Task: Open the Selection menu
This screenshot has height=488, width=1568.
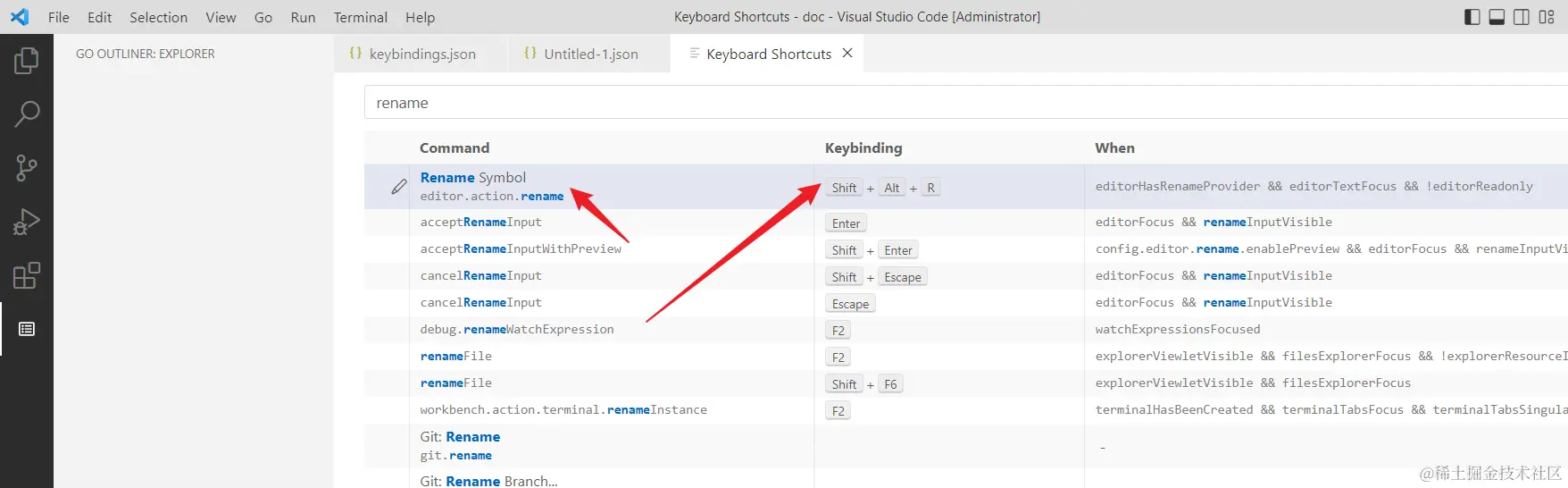Action: click(158, 17)
